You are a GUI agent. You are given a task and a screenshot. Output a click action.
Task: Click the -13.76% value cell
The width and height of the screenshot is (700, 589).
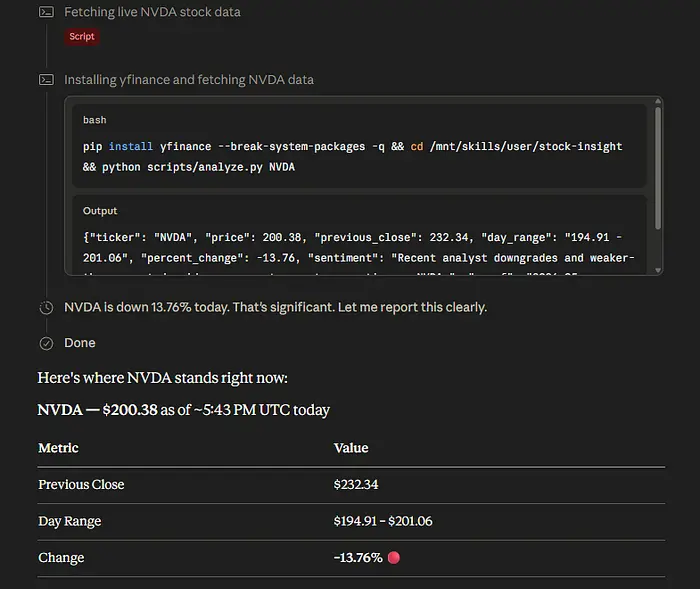coord(358,558)
